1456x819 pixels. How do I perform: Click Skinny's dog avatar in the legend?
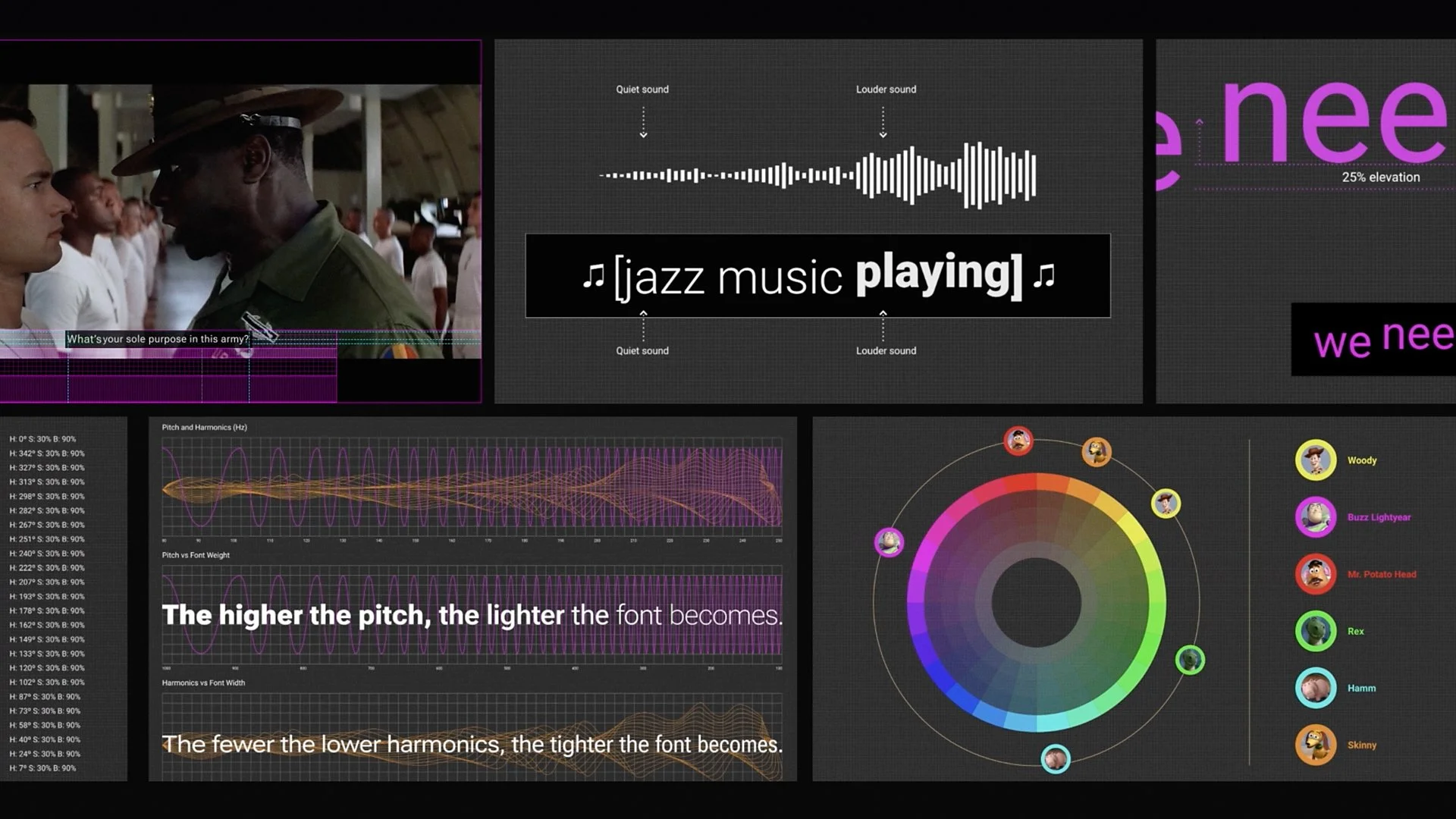pyautogui.click(x=1315, y=745)
